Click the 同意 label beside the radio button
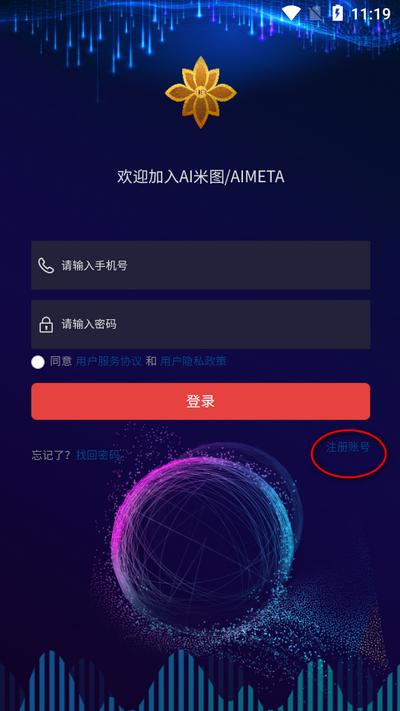This screenshot has width=400, height=711. pos(61,361)
